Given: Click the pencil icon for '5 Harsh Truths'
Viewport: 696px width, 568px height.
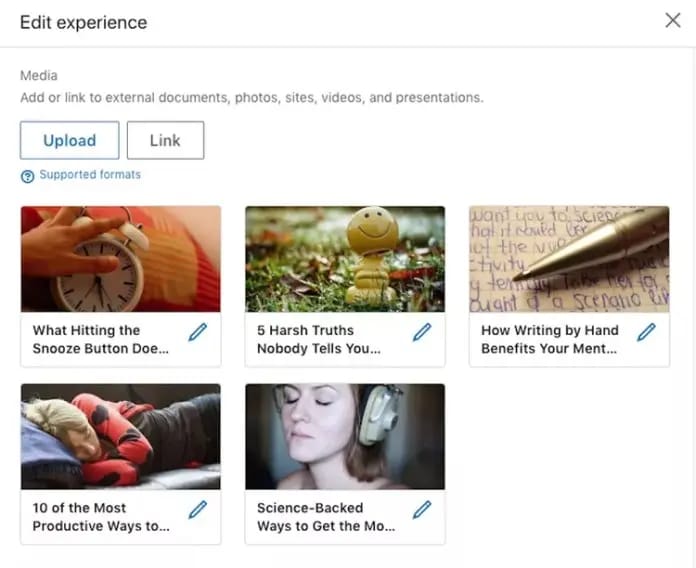Looking at the screenshot, I should (422, 332).
